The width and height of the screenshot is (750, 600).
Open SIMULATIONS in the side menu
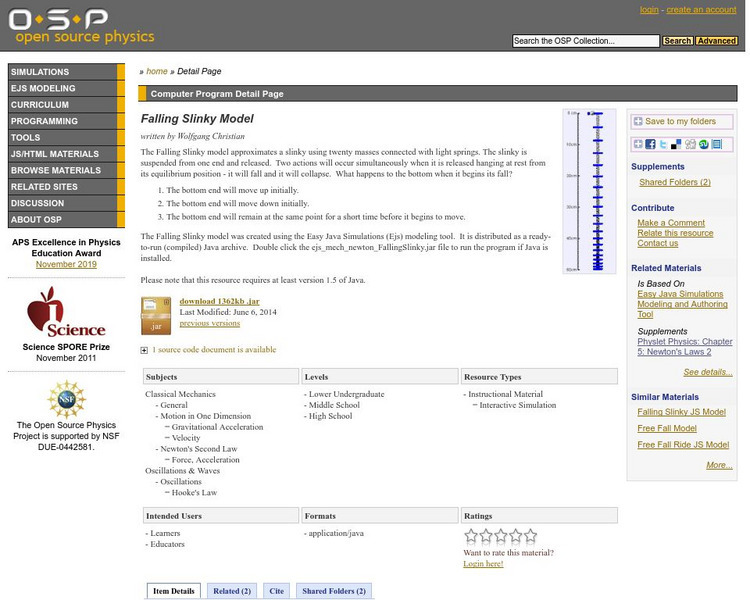tap(66, 72)
